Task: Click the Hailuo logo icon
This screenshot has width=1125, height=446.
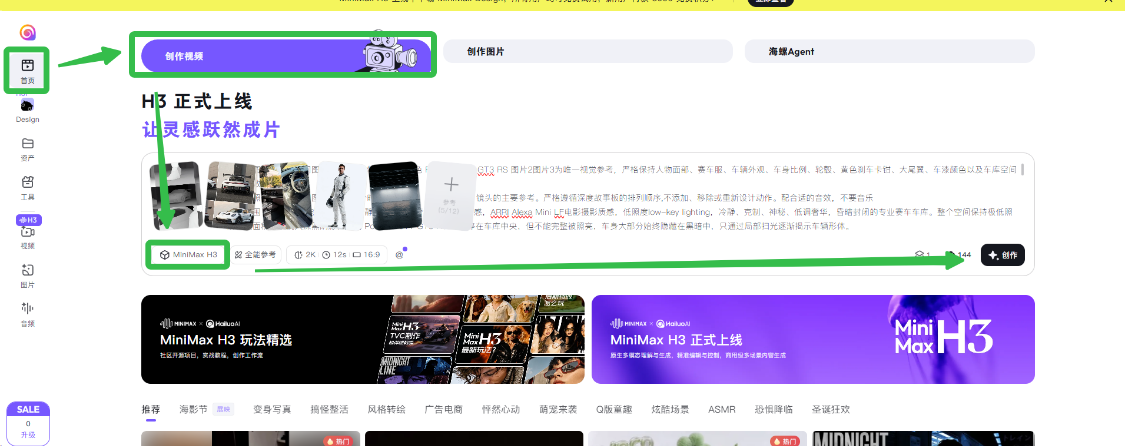Action: click(x=27, y=32)
